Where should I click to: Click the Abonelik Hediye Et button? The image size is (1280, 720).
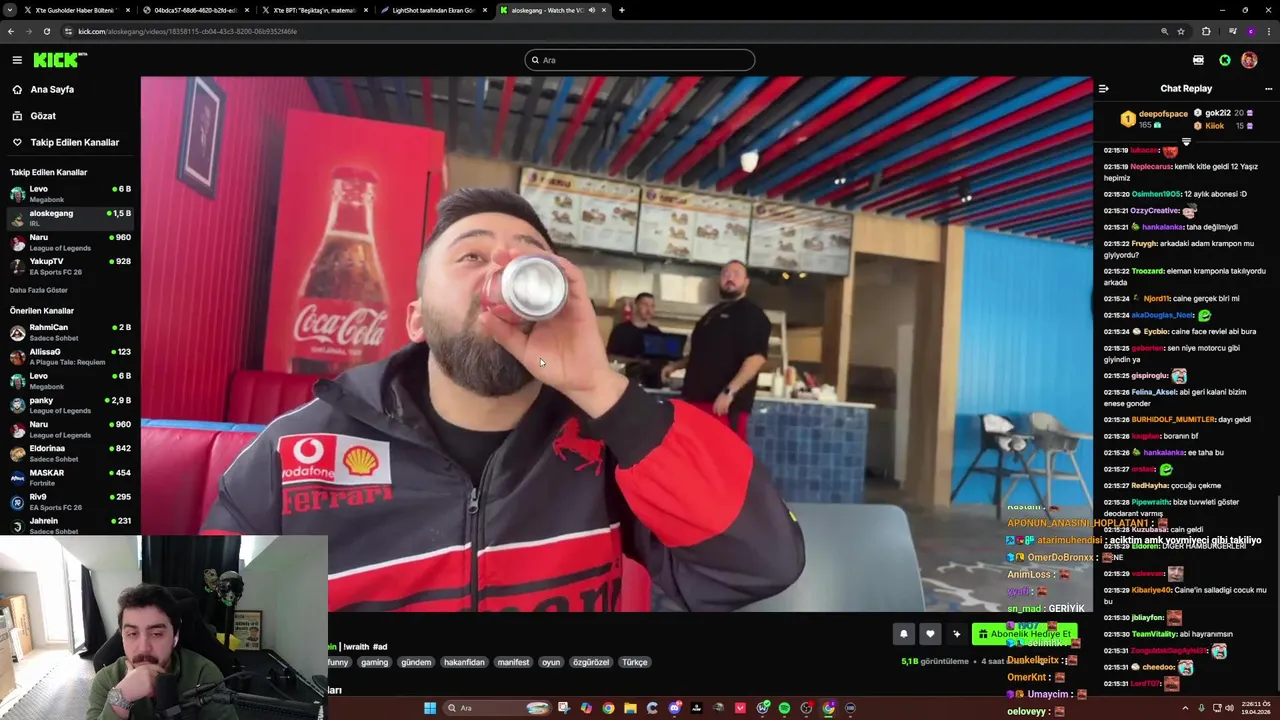coord(1024,633)
